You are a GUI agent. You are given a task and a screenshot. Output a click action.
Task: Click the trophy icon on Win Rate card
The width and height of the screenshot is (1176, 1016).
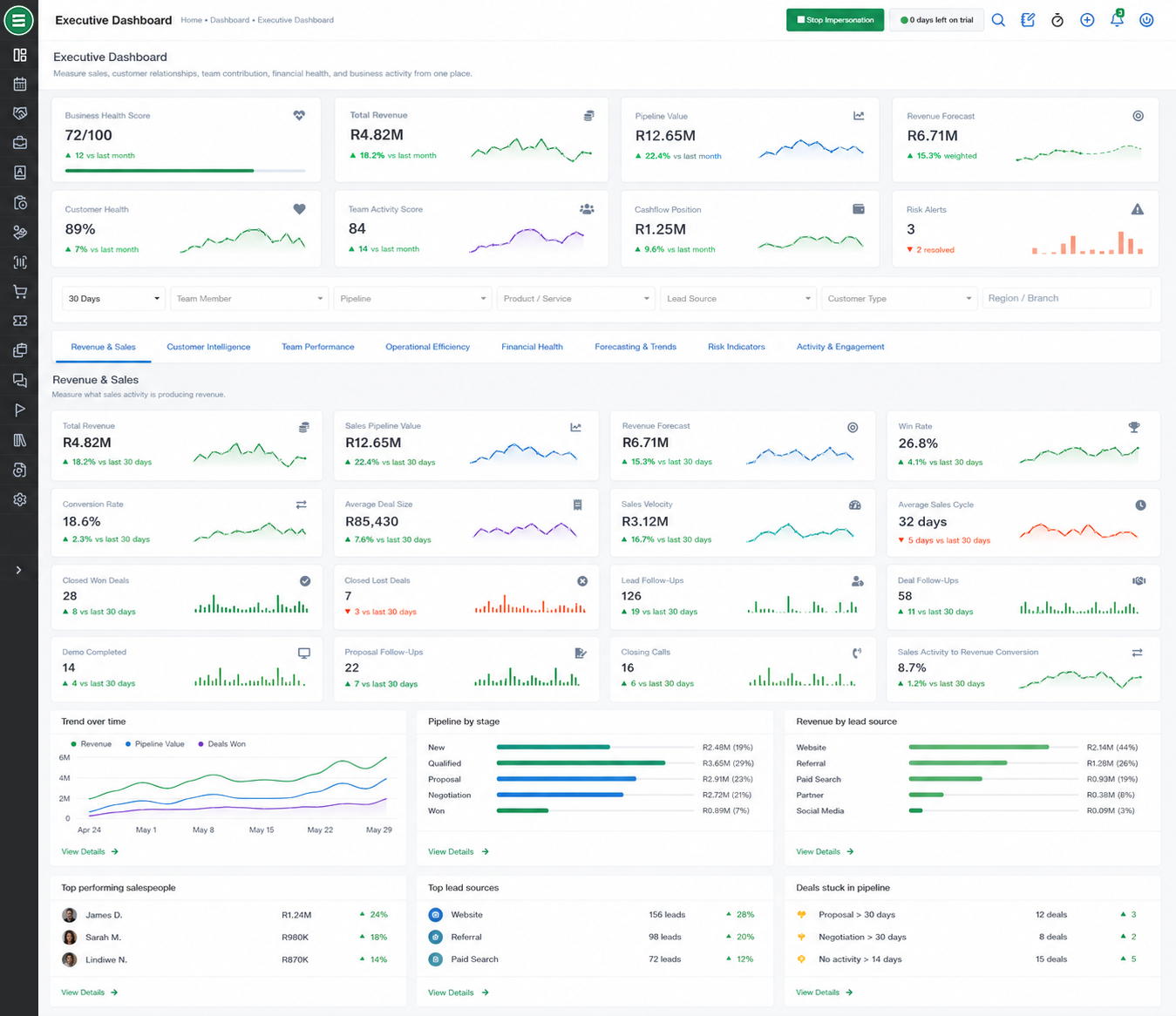click(x=1134, y=427)
